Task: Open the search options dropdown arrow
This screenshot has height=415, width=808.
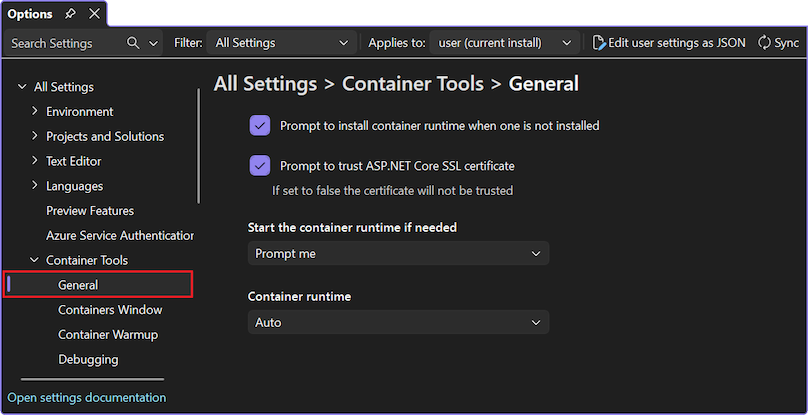Action: coord(153,43)
